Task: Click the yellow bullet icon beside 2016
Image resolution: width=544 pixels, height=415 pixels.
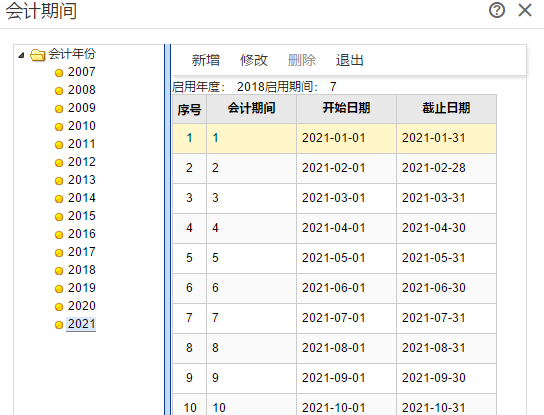Action: click(x=59, y=235)
